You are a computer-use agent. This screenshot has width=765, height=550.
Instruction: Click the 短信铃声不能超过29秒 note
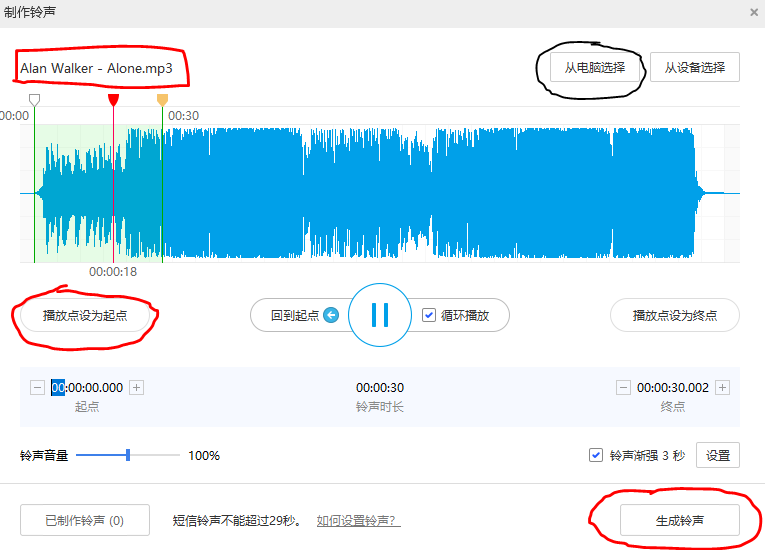point(237,521)
